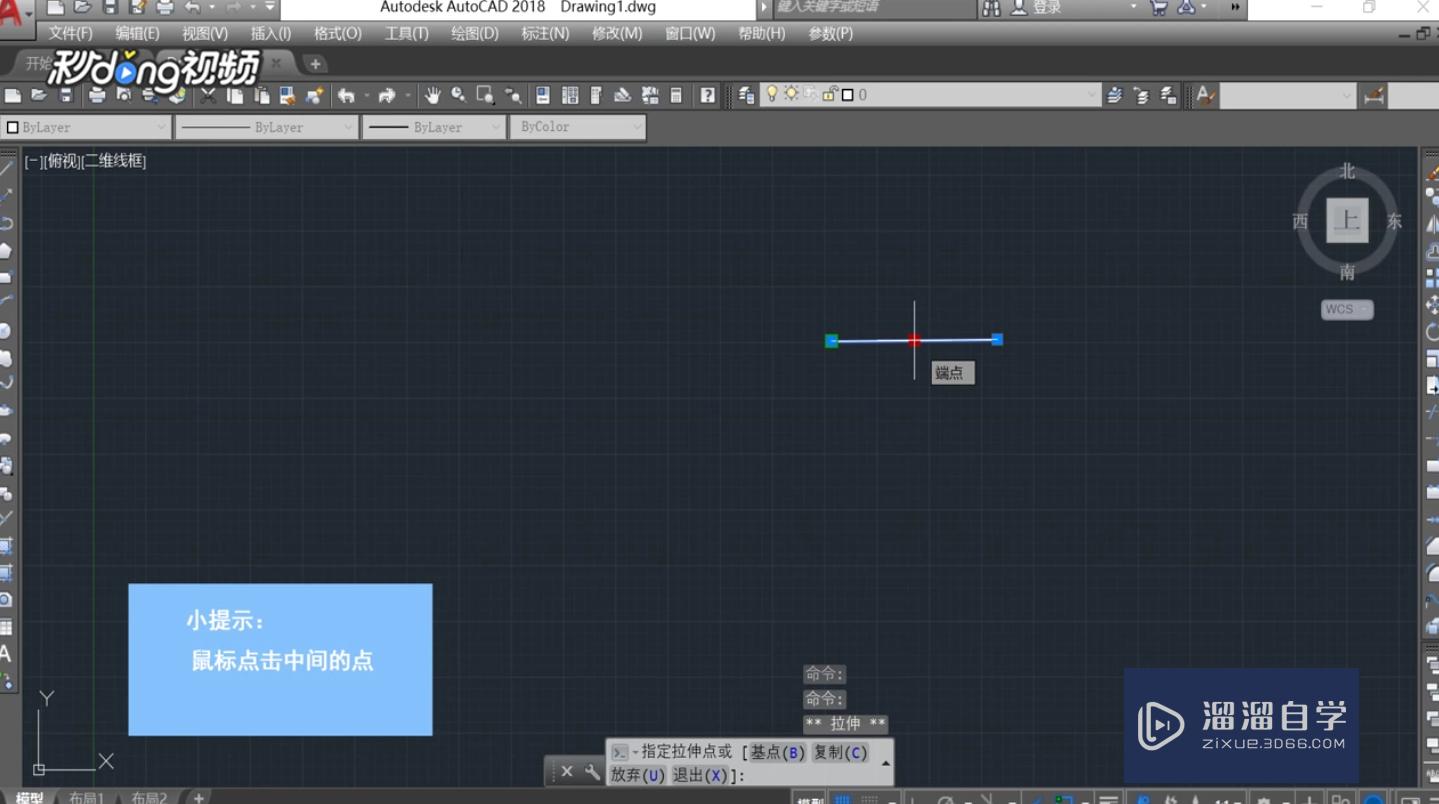The height and width of the screenshot is (804, 1439).
Task: Click the Undo arrow in standard toolbar
Action: coord(346,96)
